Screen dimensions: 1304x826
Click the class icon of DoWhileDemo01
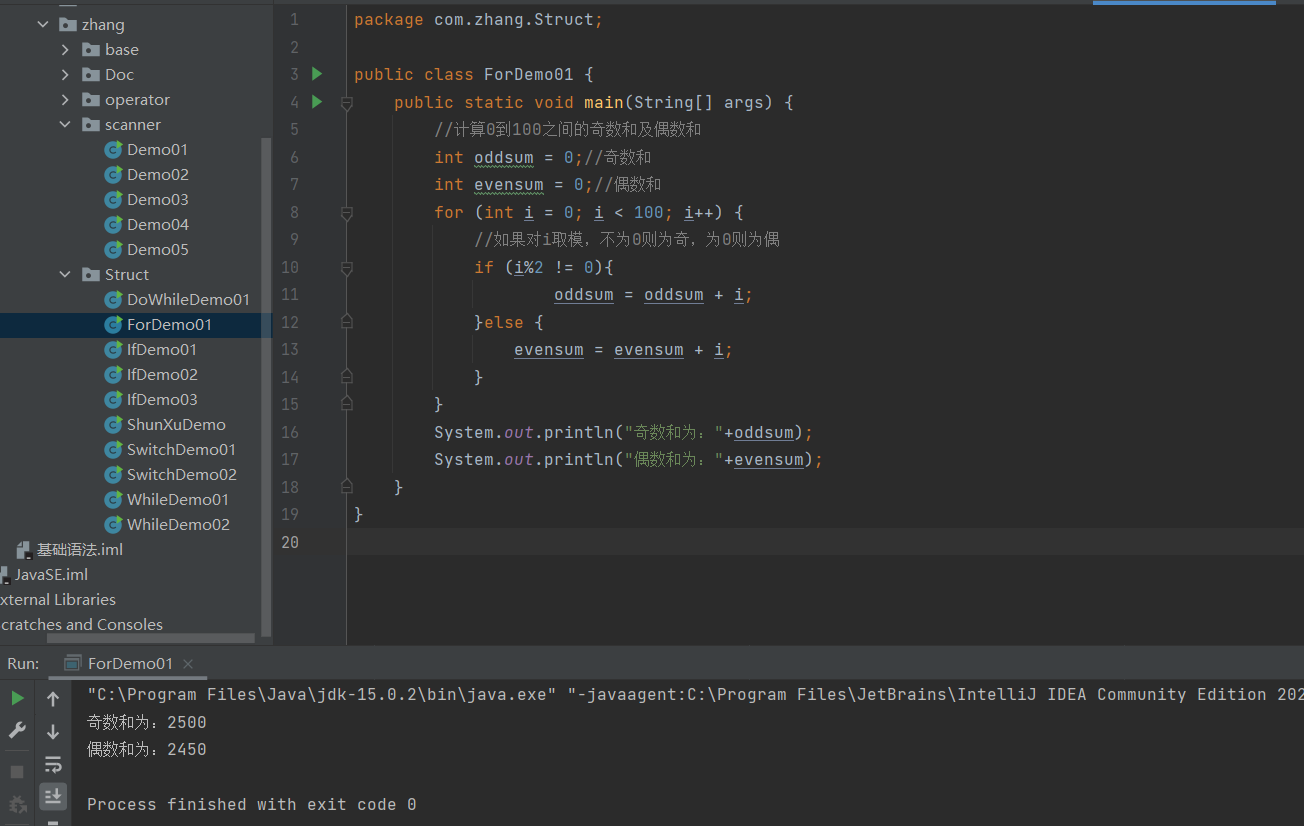coord(113,300)
